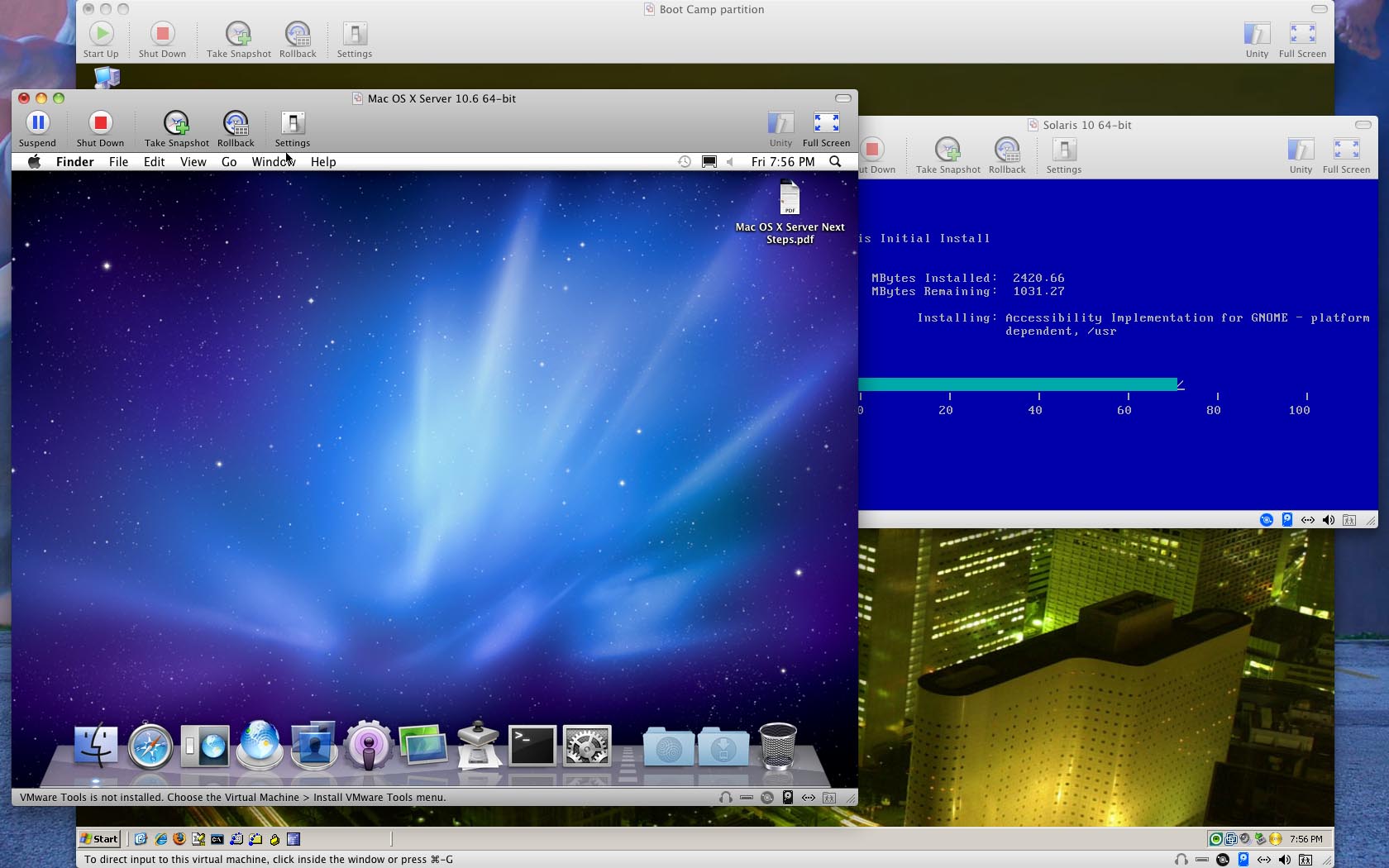The width and height of the screenshot is (1389, 868).
Task: Open the File menu
Action: [118, 162]
